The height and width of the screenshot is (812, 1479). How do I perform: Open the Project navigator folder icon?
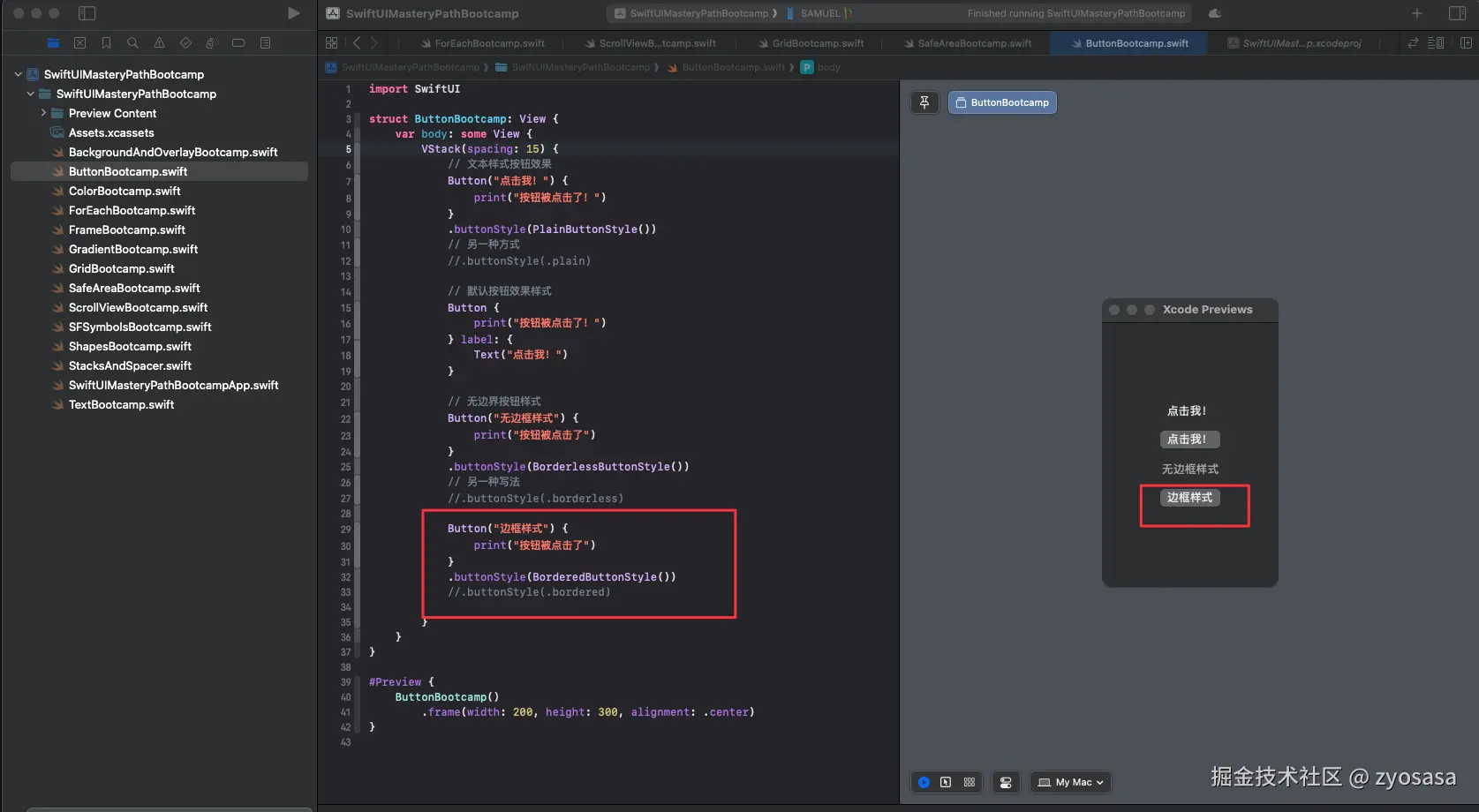53,42
